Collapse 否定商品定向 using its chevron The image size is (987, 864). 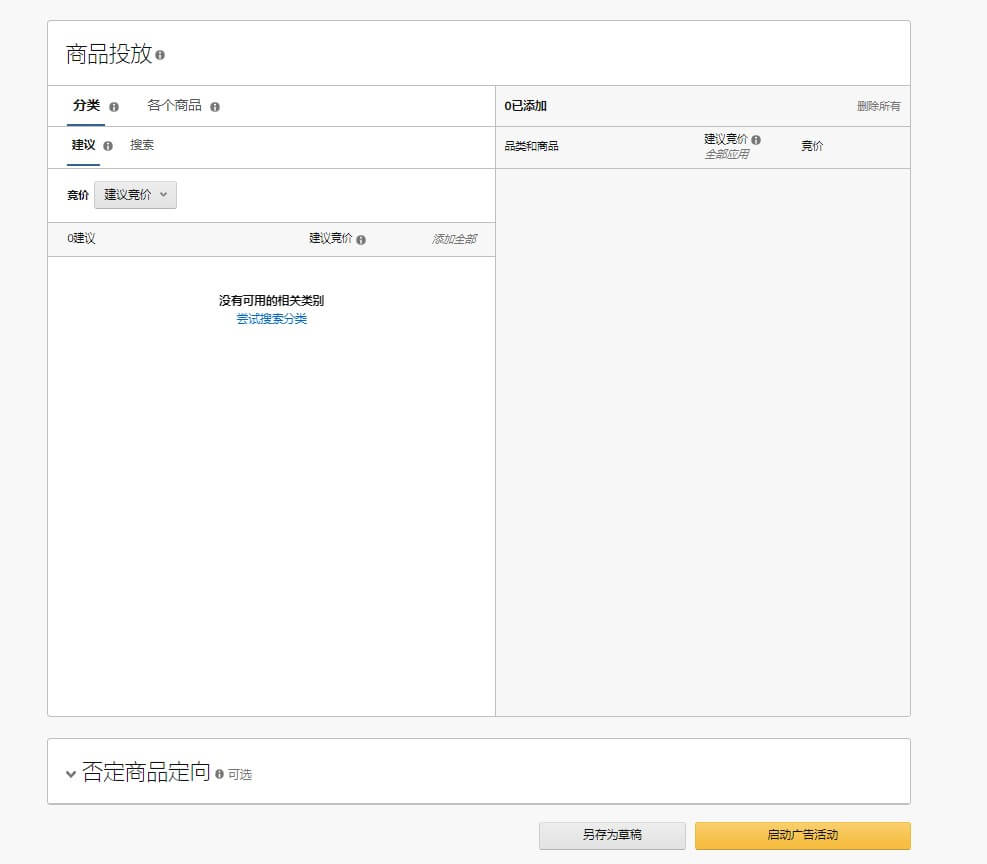[x=70, y=773]
